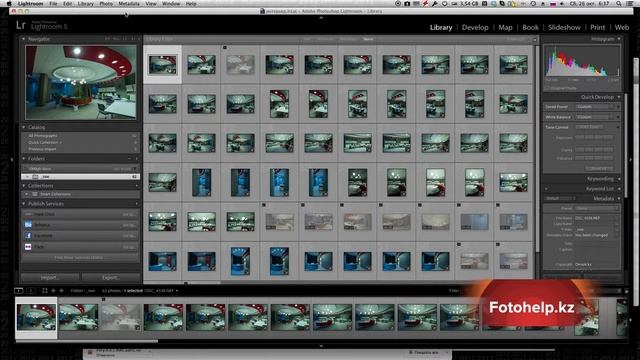Hide the filmstrip panel arrow at bottom
Viewport: 640px width, 360px height.
[x=321, y=346]
